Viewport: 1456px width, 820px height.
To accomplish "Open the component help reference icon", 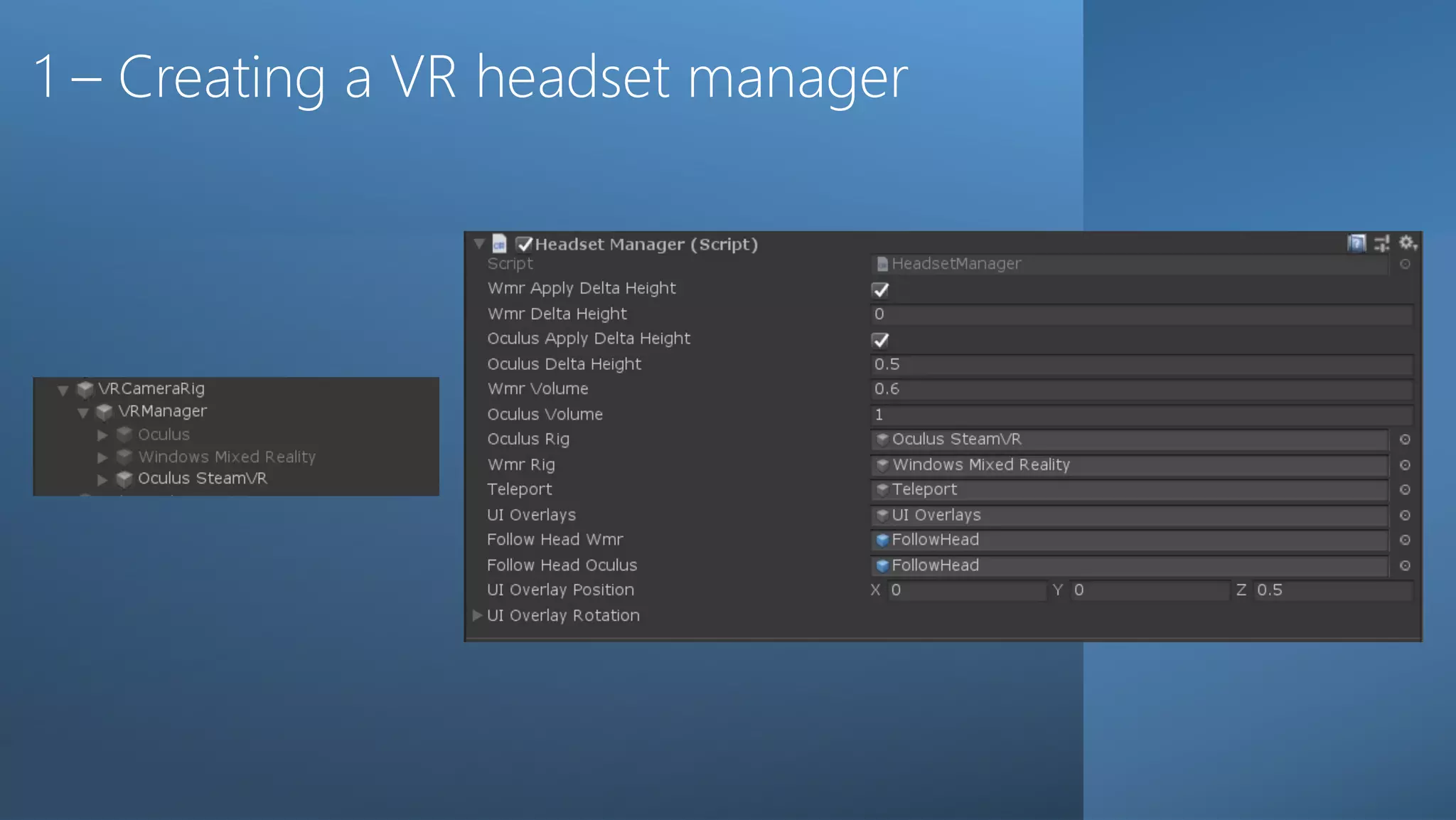I will pyautogui.click(x=1356, y=244).
